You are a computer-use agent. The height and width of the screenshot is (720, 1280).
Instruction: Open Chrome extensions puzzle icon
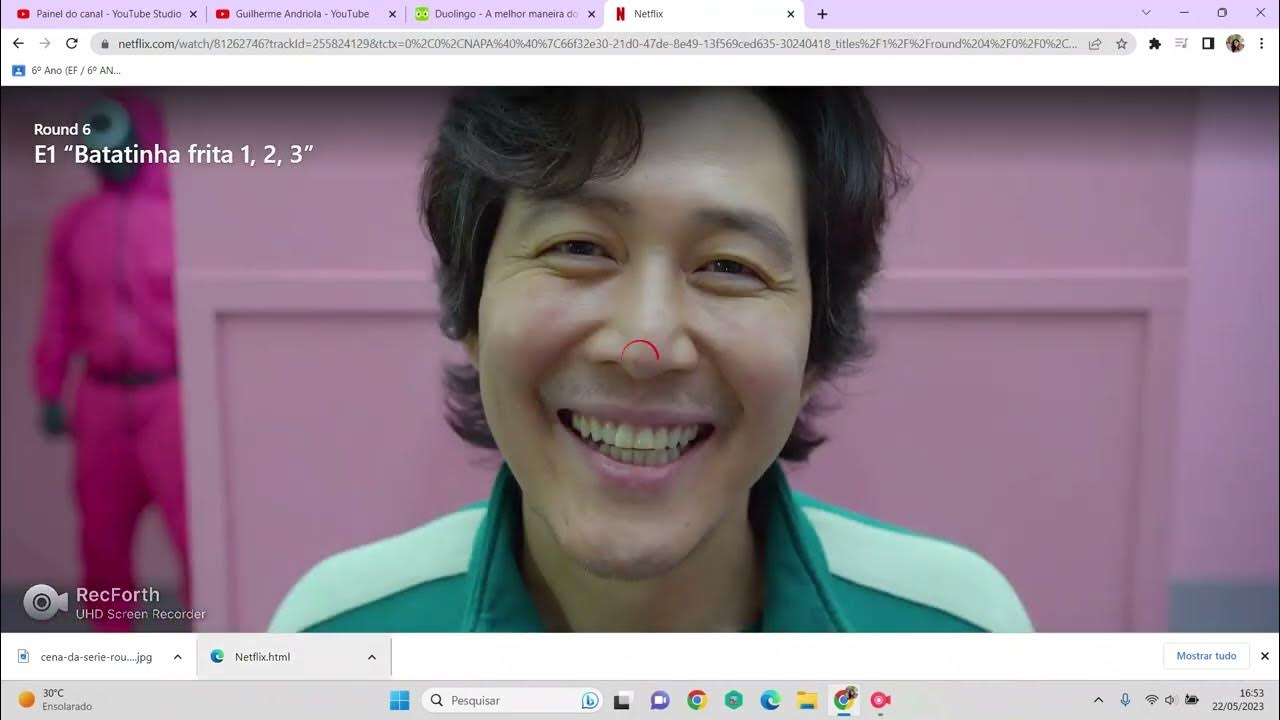tap(1155, 44)
